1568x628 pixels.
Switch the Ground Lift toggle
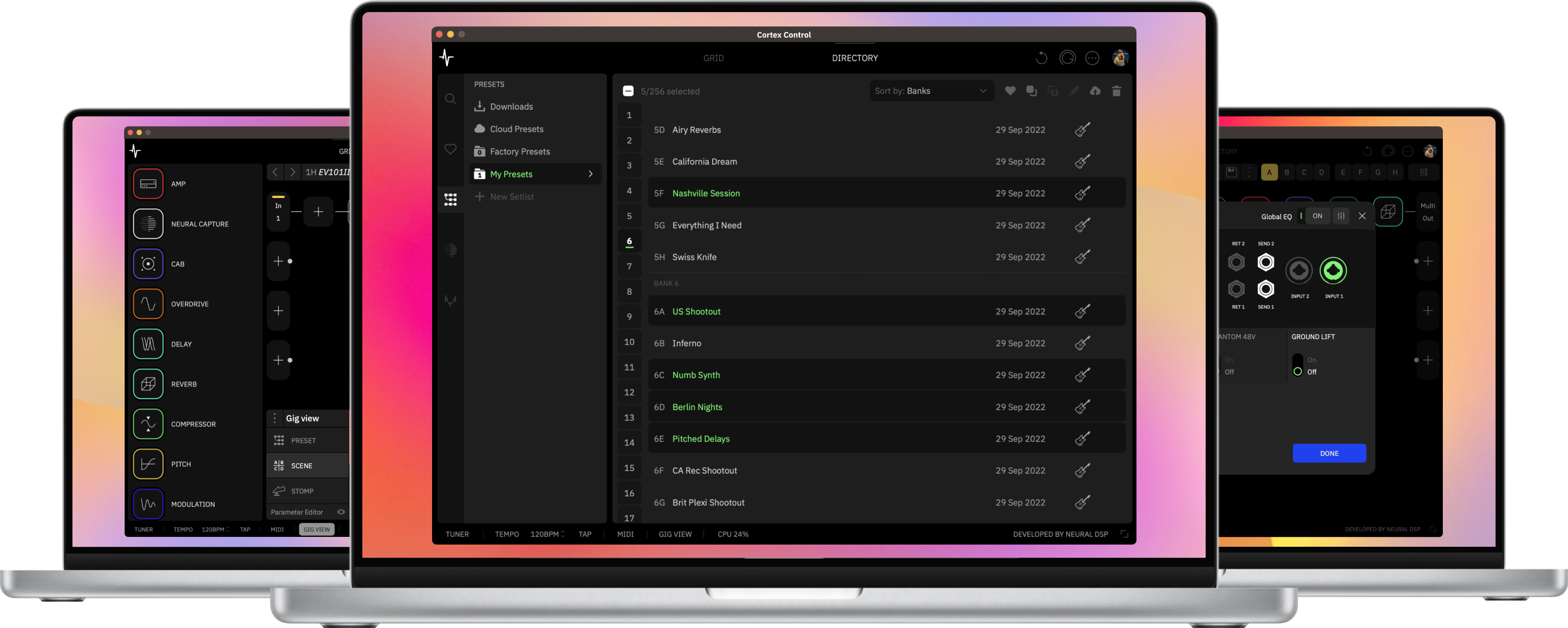point(1297,365)
